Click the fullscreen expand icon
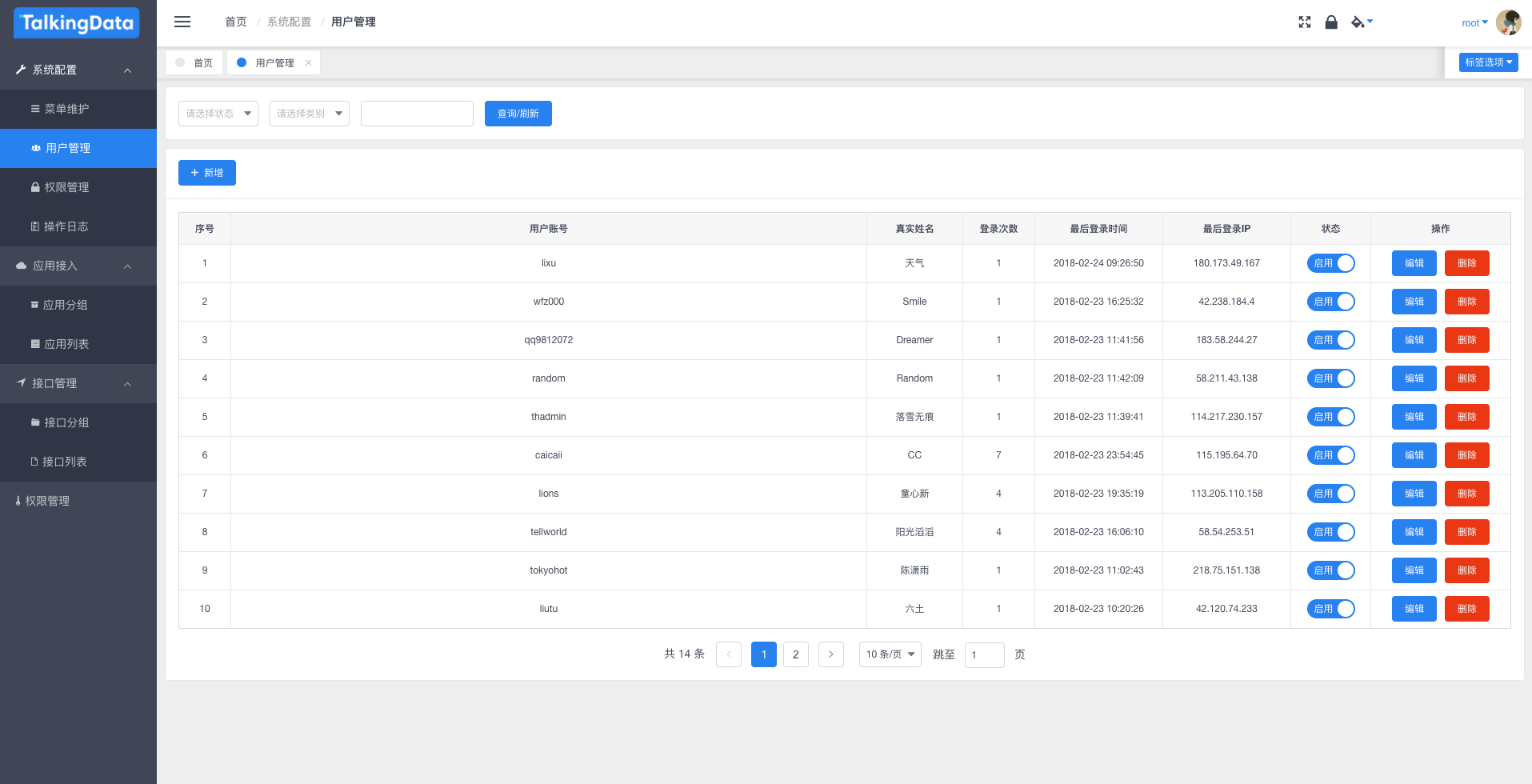 tap(1305, 22)
